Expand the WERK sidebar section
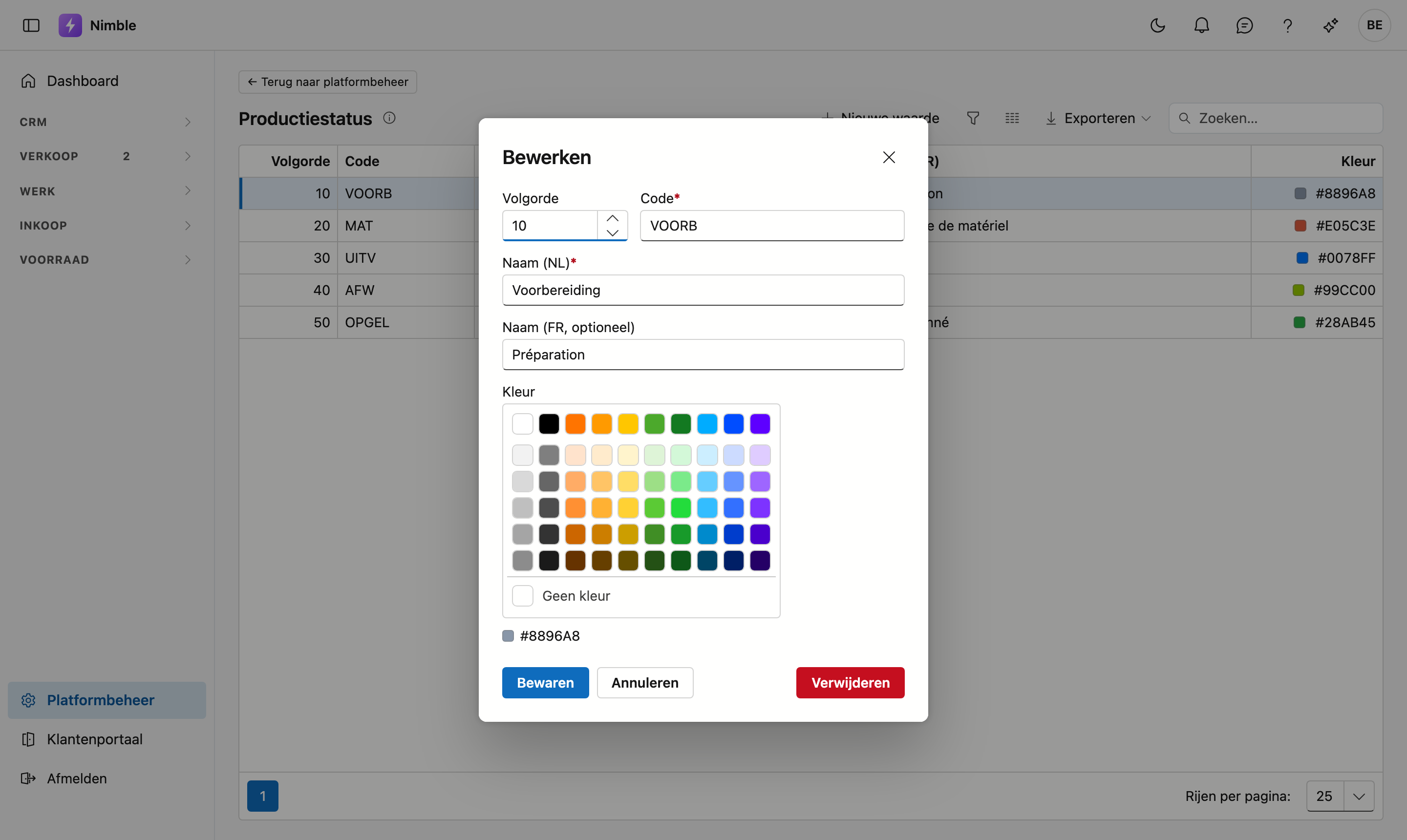 tap(107, 191)
